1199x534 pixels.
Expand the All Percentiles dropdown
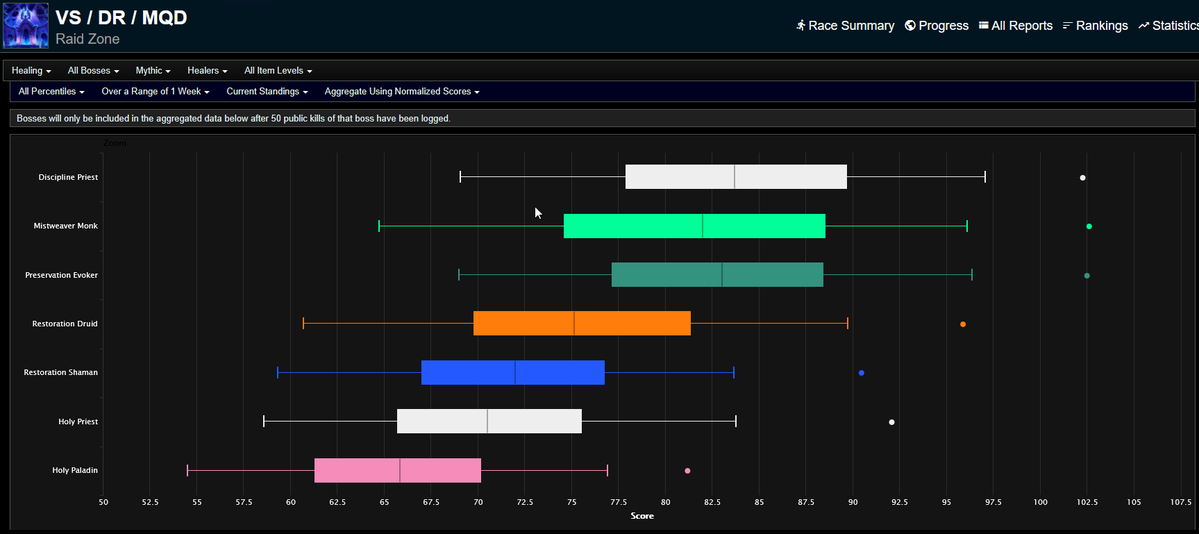(x=51, y=91)
